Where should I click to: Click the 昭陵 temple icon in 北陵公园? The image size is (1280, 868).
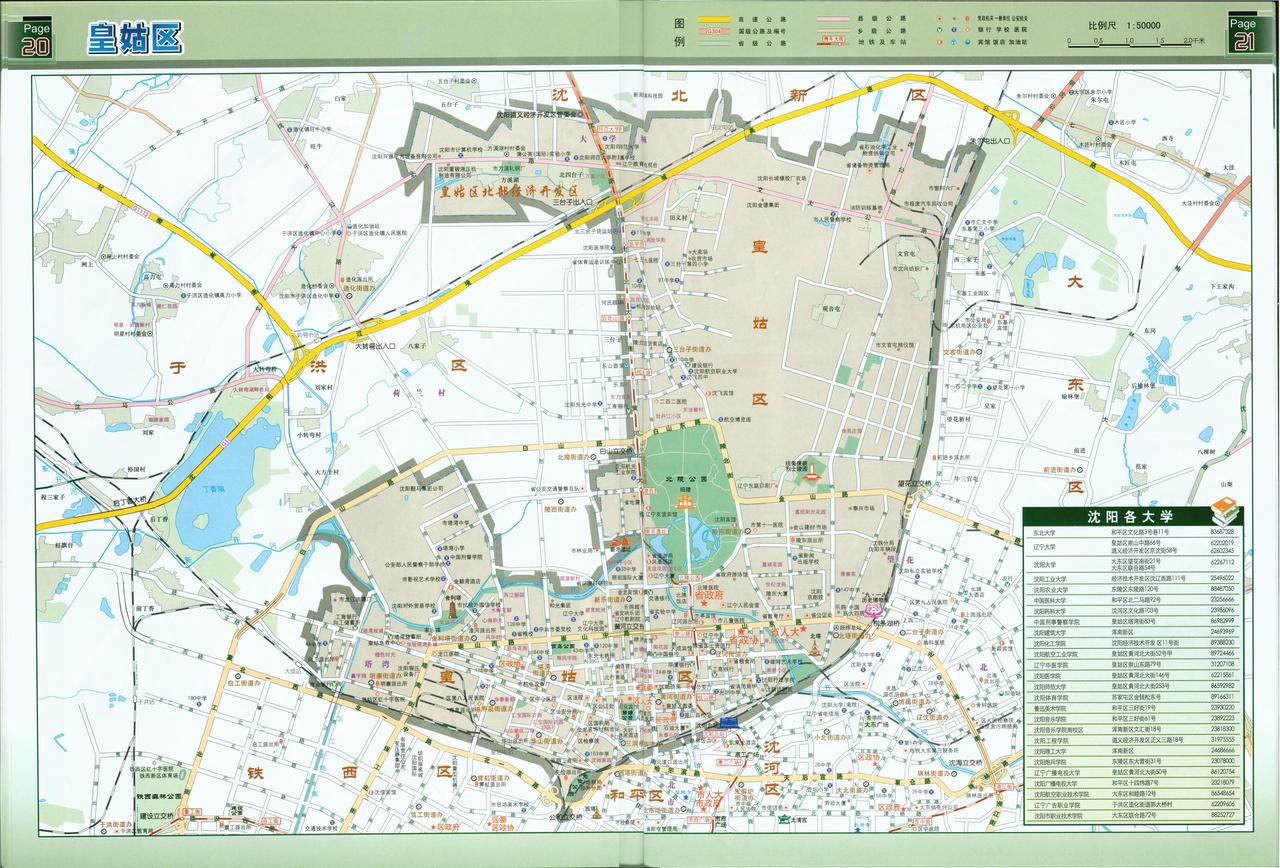(688, 500)
